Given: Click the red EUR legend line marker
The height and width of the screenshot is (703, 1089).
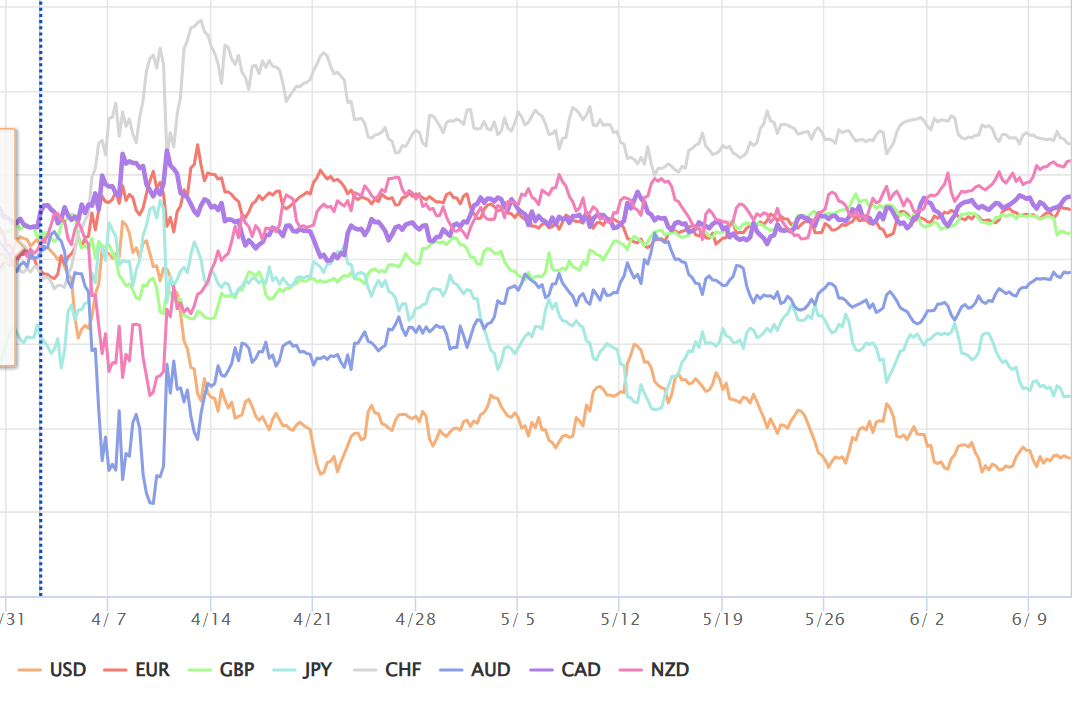Looking at the screenshot, I should click(x=115, y=670).
